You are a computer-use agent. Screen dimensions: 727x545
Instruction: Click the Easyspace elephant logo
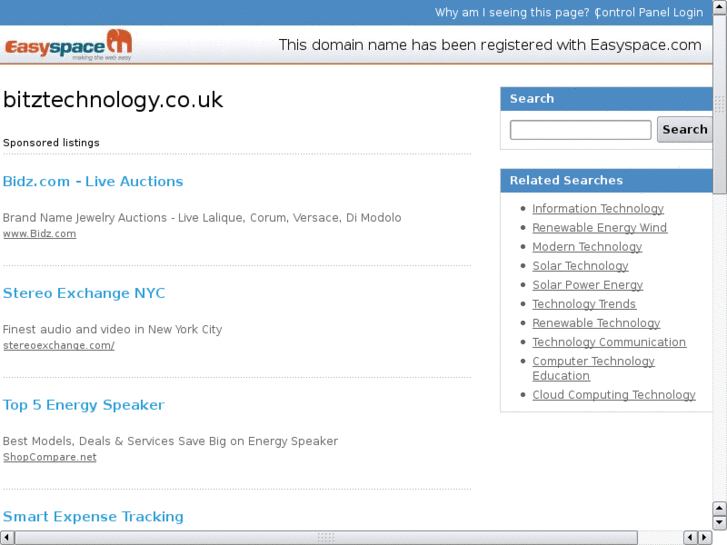pos(69,45)
